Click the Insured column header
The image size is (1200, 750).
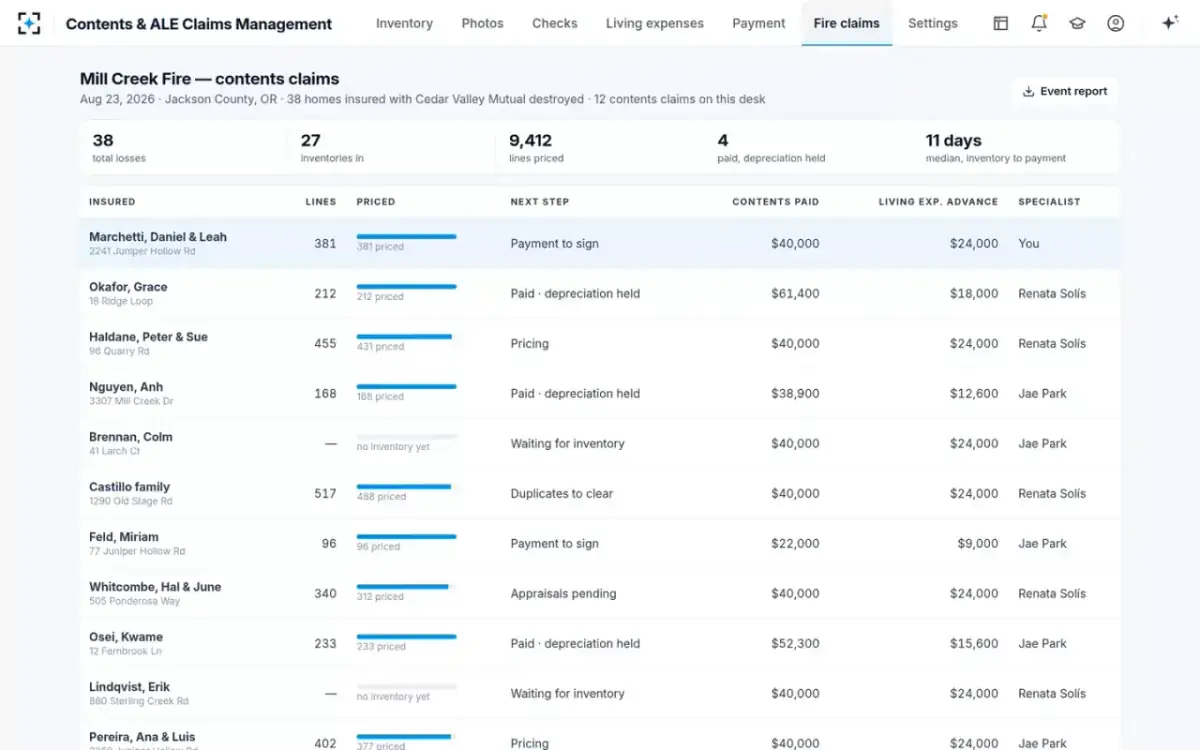(x=112, y=202)
